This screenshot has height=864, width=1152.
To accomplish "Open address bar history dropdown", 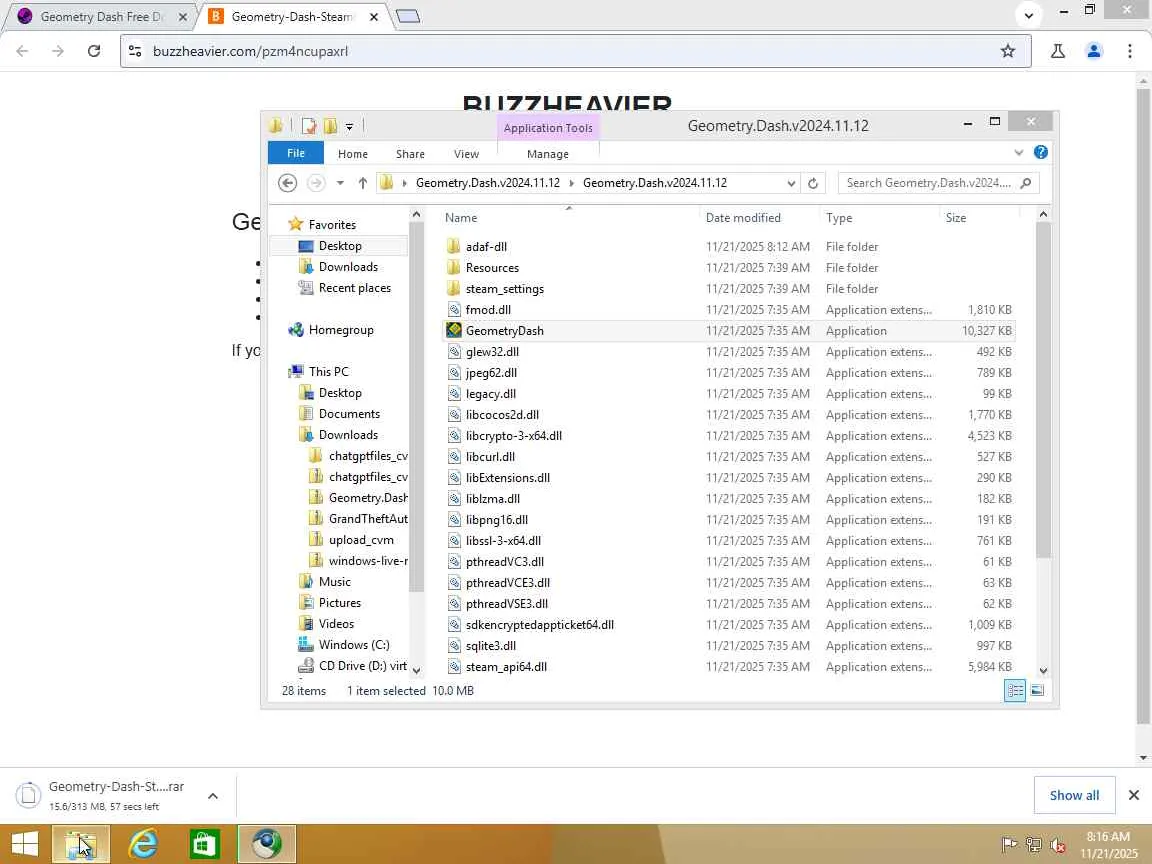I will [791, 183].
